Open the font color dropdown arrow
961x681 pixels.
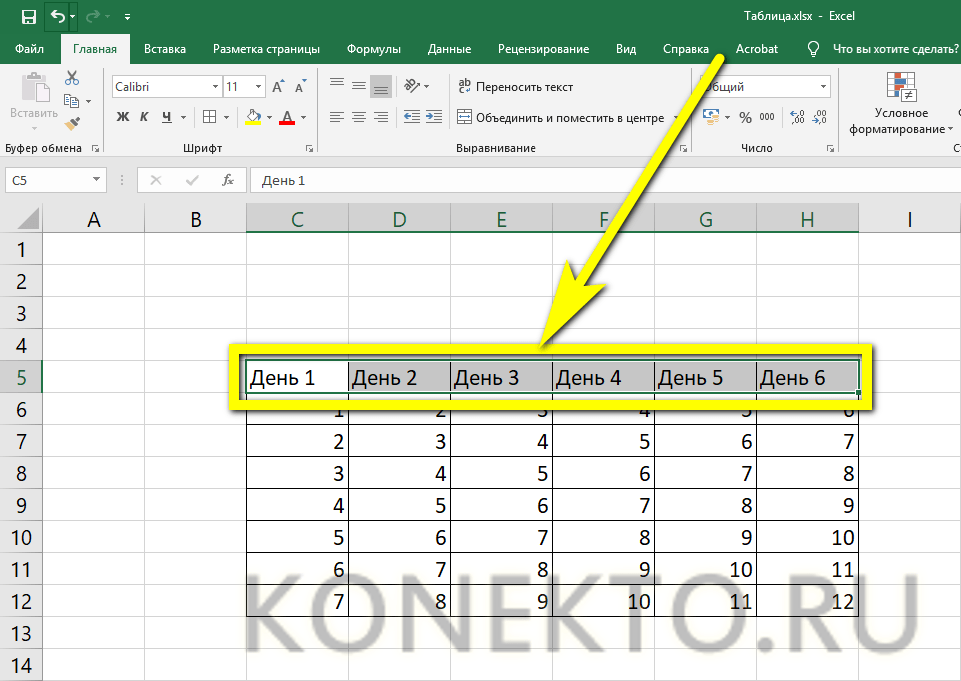(303, 117)
